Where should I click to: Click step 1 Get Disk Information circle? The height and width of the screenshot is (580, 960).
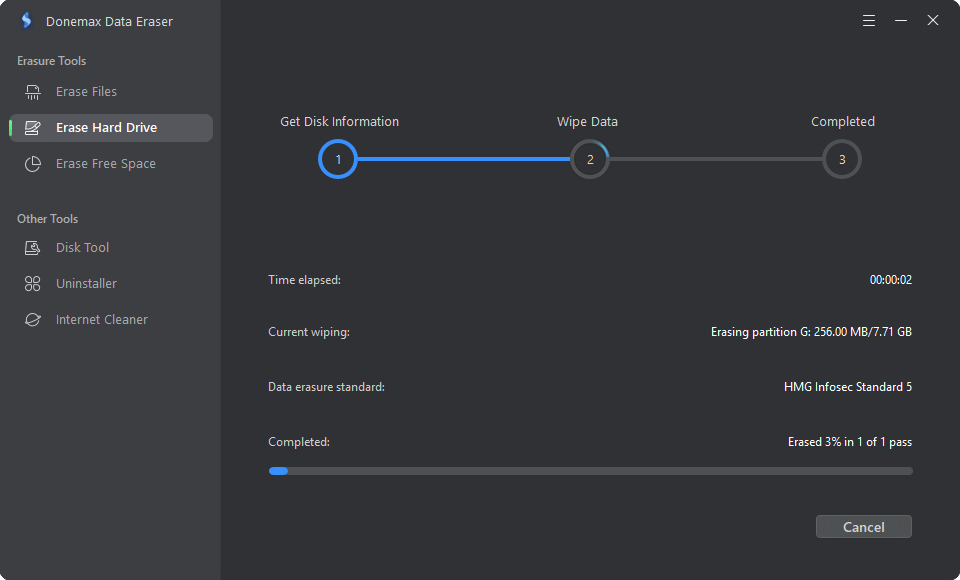click(338, 159)
